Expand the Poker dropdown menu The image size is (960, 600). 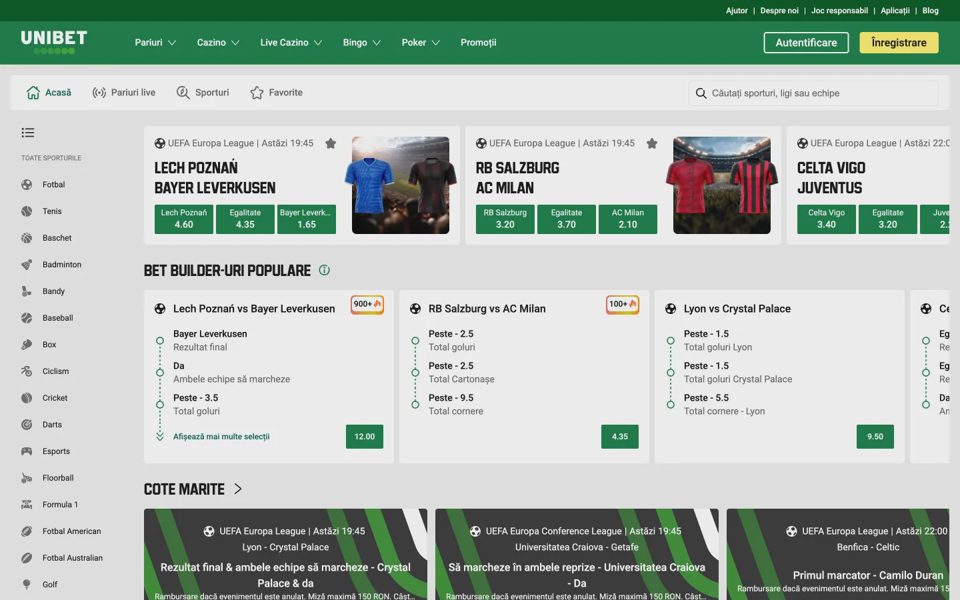coord(421,42)
